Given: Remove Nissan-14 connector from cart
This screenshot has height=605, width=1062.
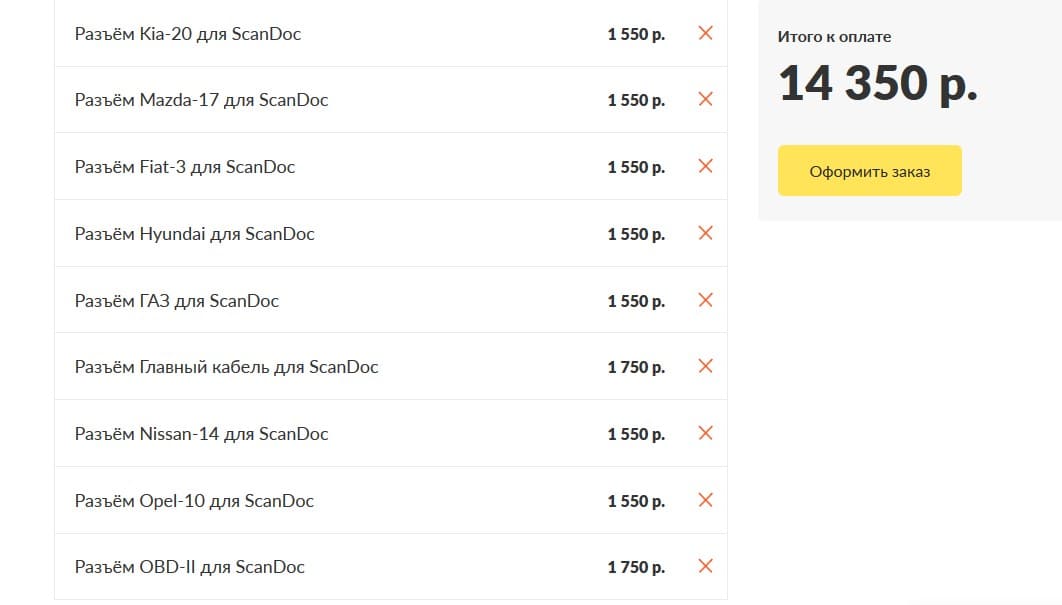Looking at the screenshot, I should tap(705, 433).
